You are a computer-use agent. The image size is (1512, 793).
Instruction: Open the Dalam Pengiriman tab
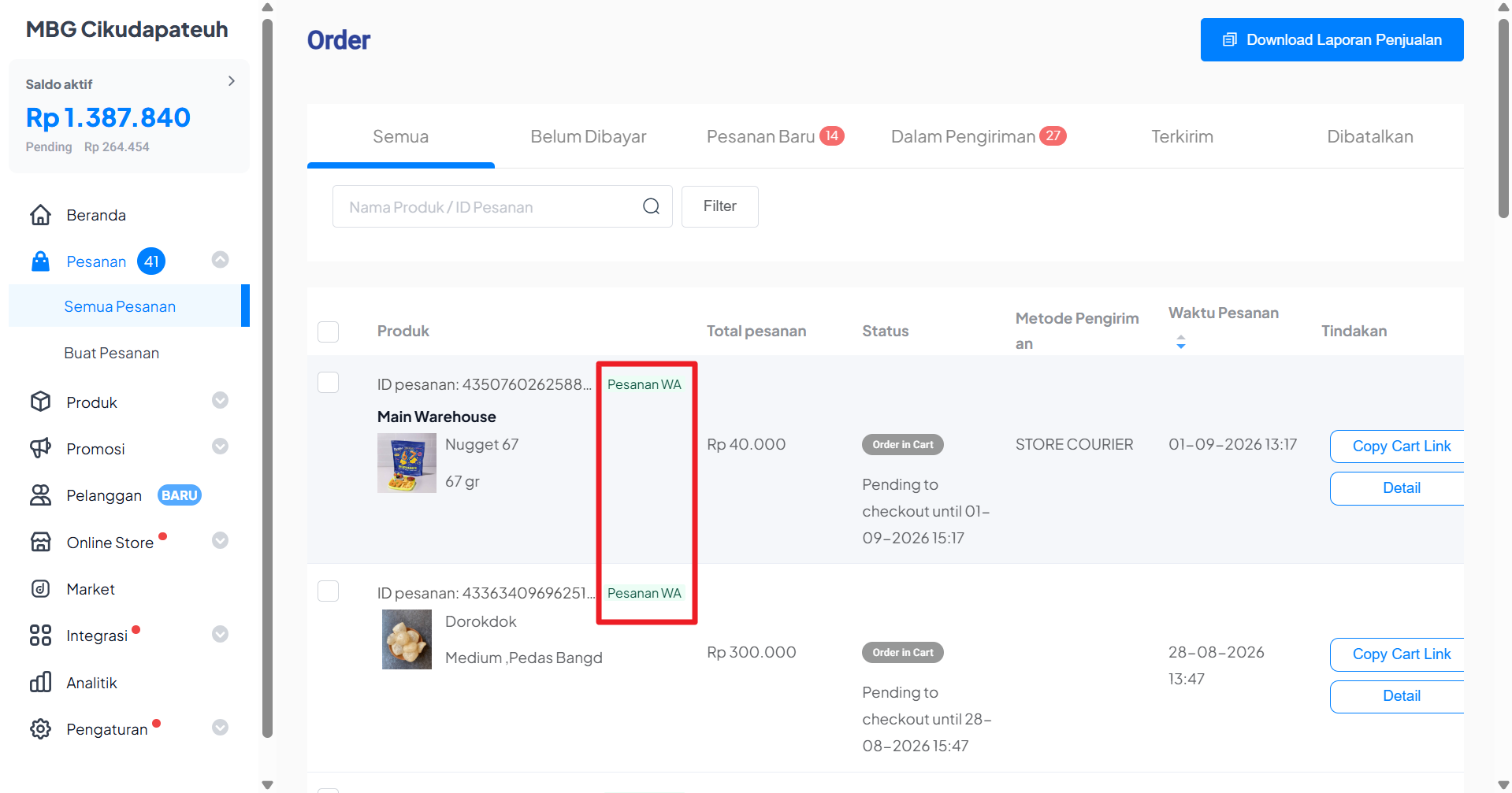pos(979,136)
